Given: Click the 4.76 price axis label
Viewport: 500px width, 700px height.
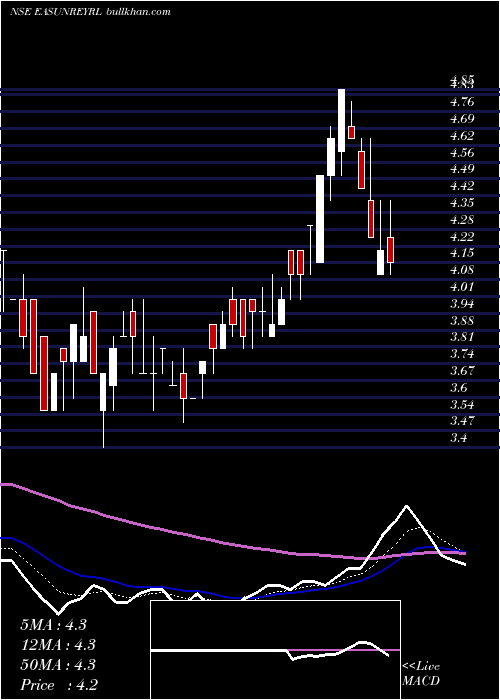Looking at the screenshot, I should pyautogui.click(x=462, y=102).
